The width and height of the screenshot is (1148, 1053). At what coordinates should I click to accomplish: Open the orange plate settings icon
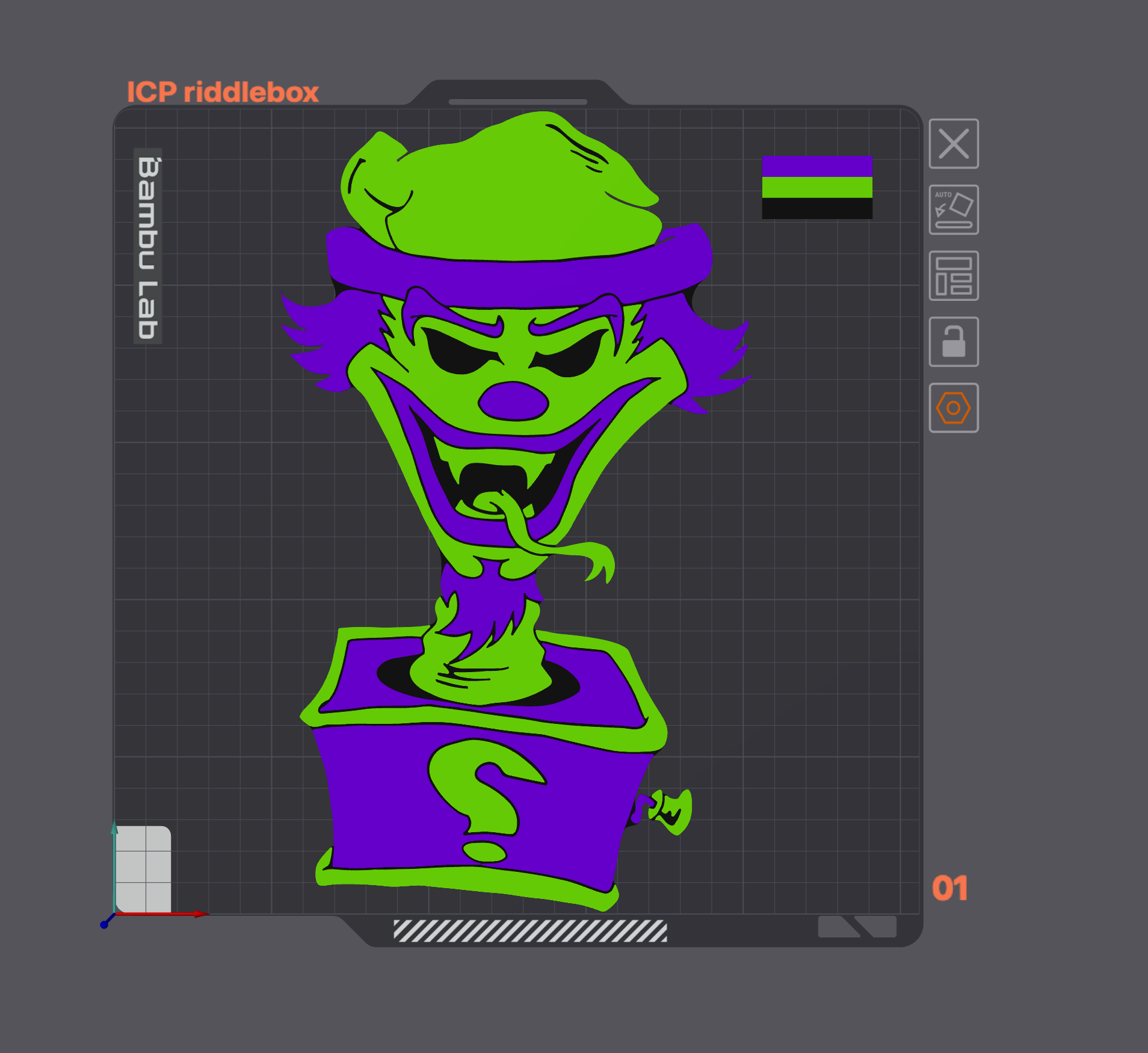[x=953, y=406]
